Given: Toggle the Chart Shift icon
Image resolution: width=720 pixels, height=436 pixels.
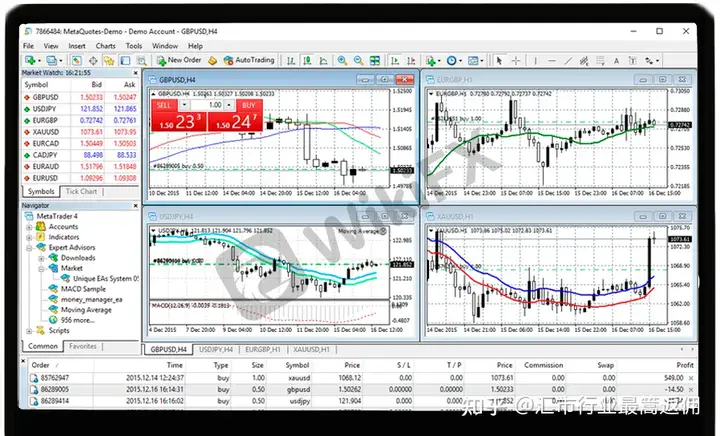Looking at the screenshot, I should point(411,61).
